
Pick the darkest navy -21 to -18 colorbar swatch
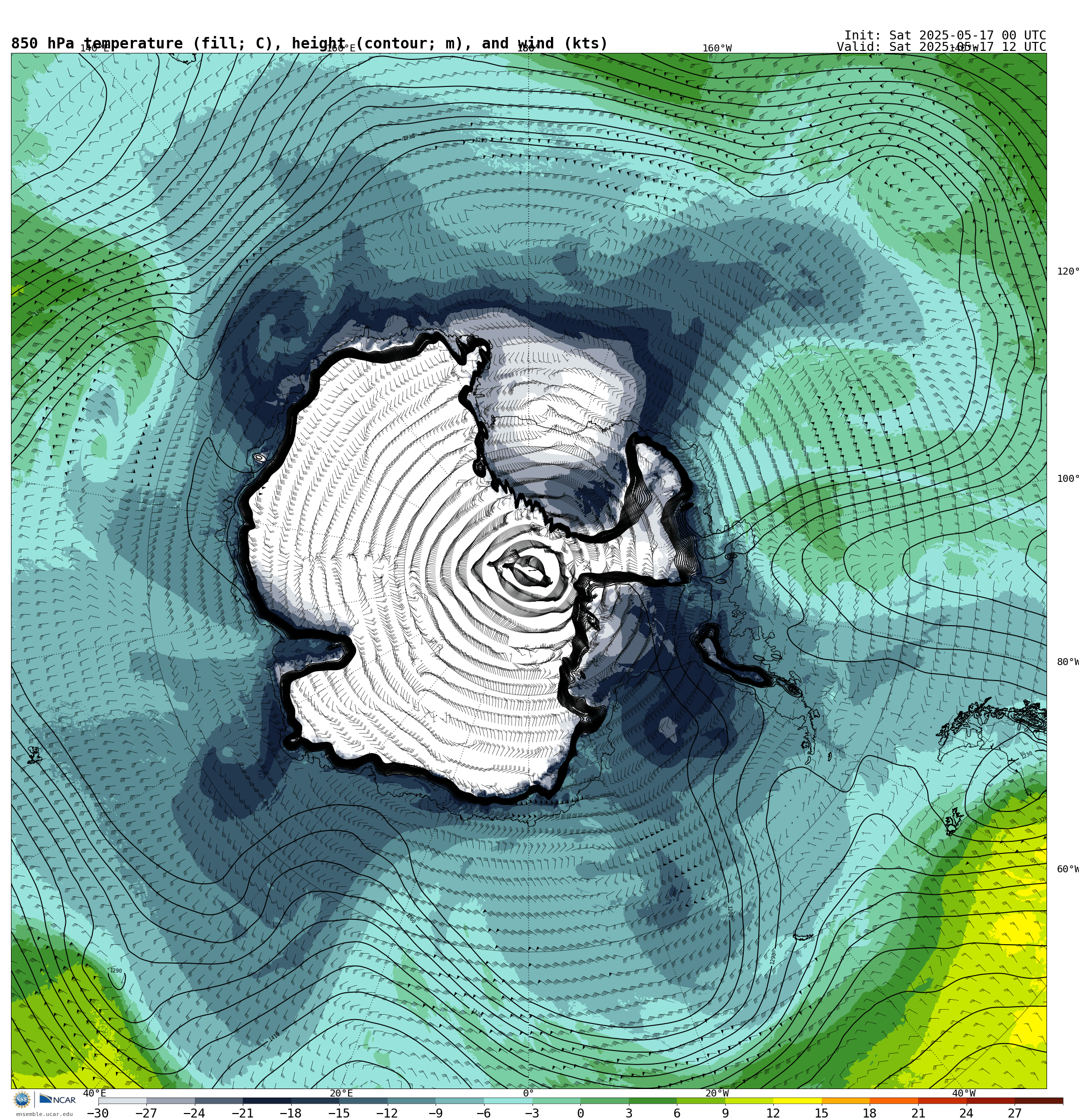[266, 1101]
